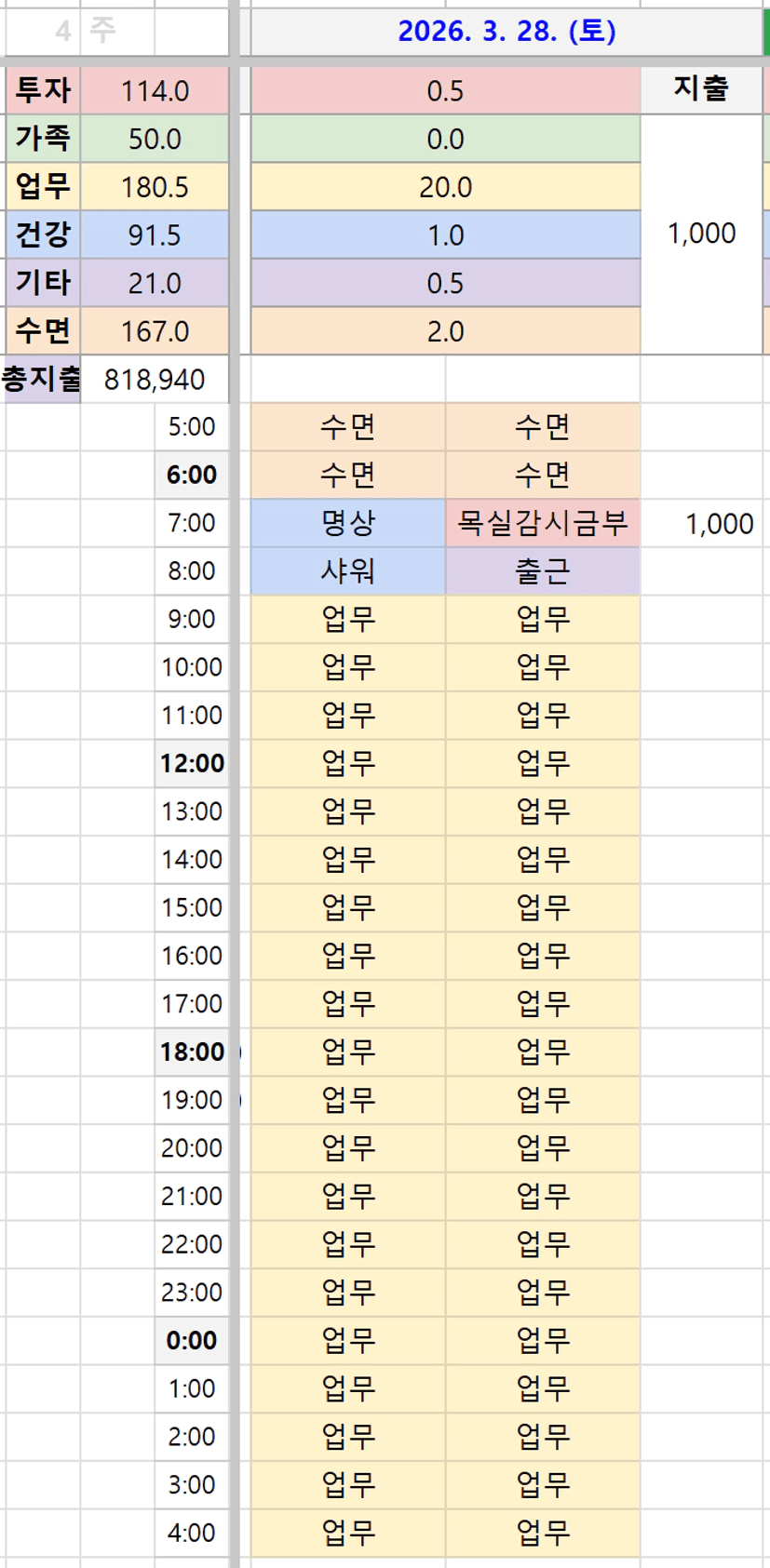Select the 114.0 weekly total cell
This screenshot has height=1568, width=770.
[155, 91]
